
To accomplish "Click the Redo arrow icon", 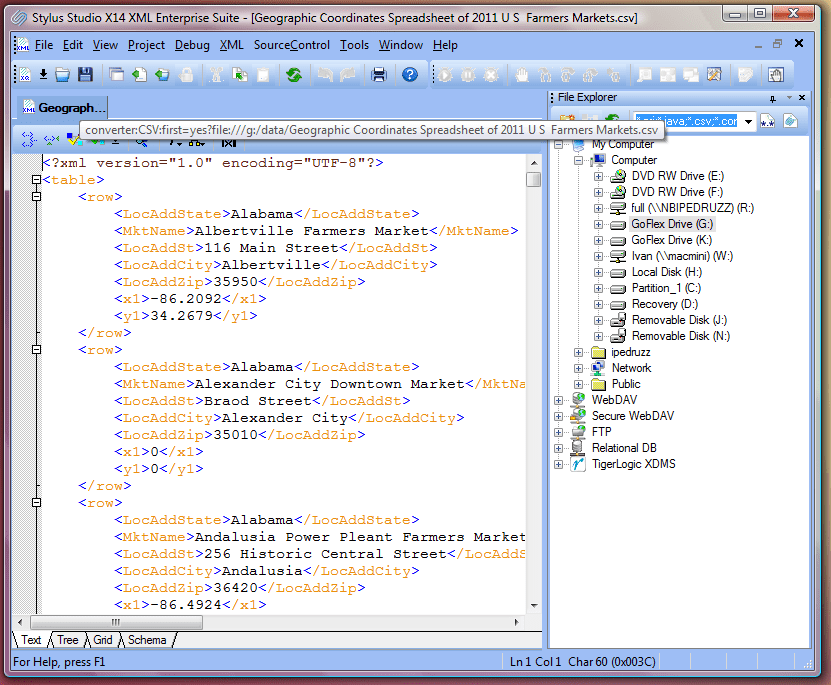I will (348, 75).
